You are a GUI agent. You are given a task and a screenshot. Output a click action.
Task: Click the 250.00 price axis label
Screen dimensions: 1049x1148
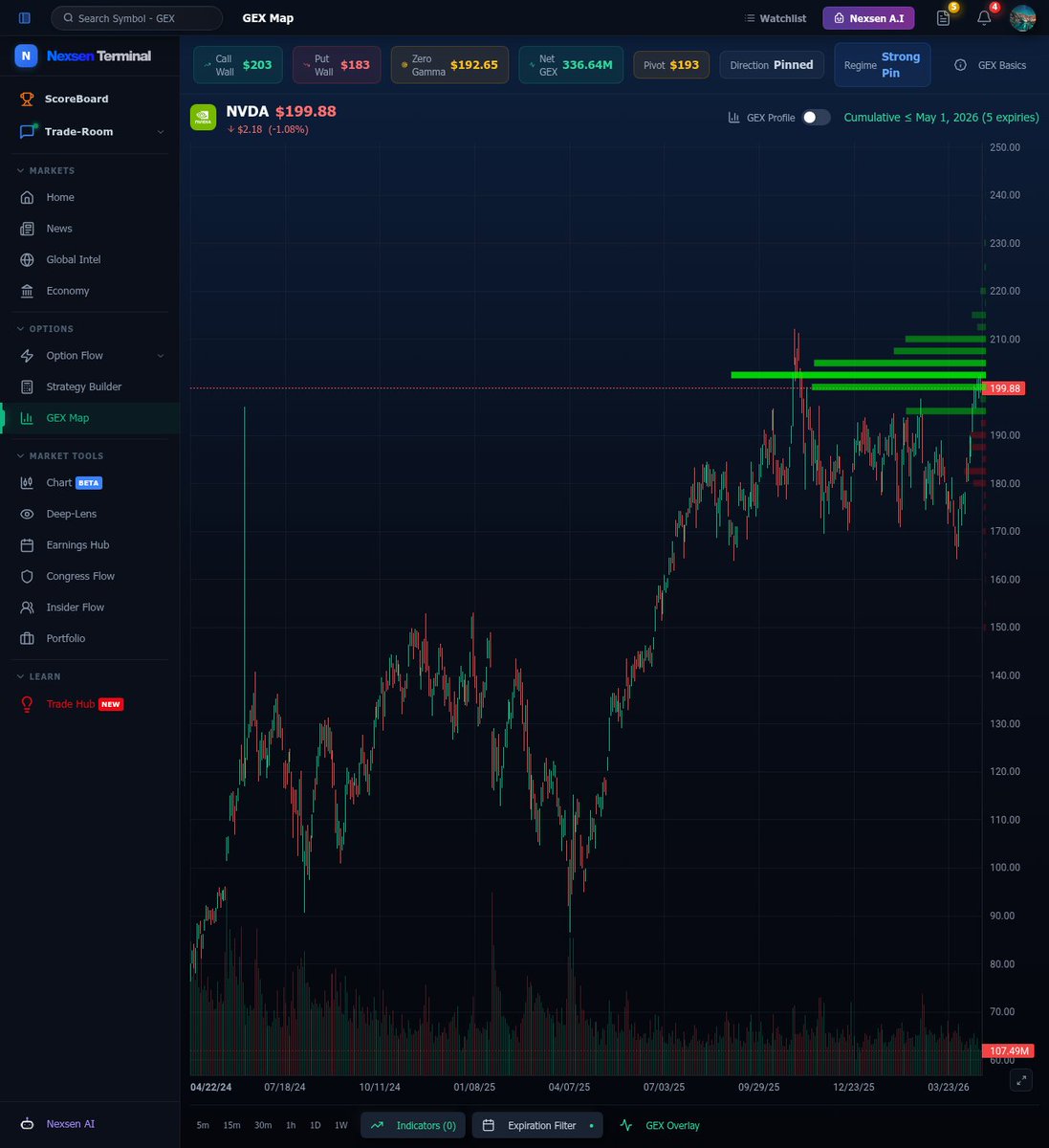click(1004, 147)
